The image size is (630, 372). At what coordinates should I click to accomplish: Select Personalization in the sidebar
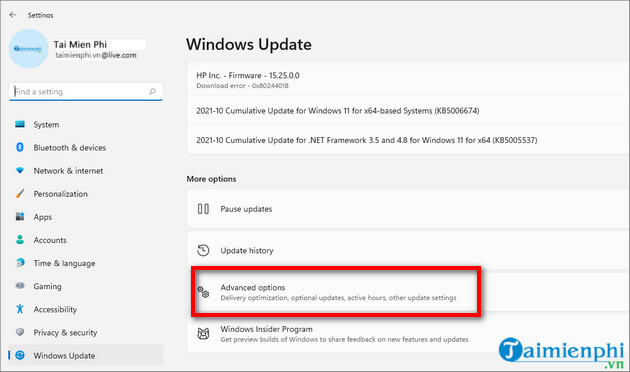(x=86, y=194)
